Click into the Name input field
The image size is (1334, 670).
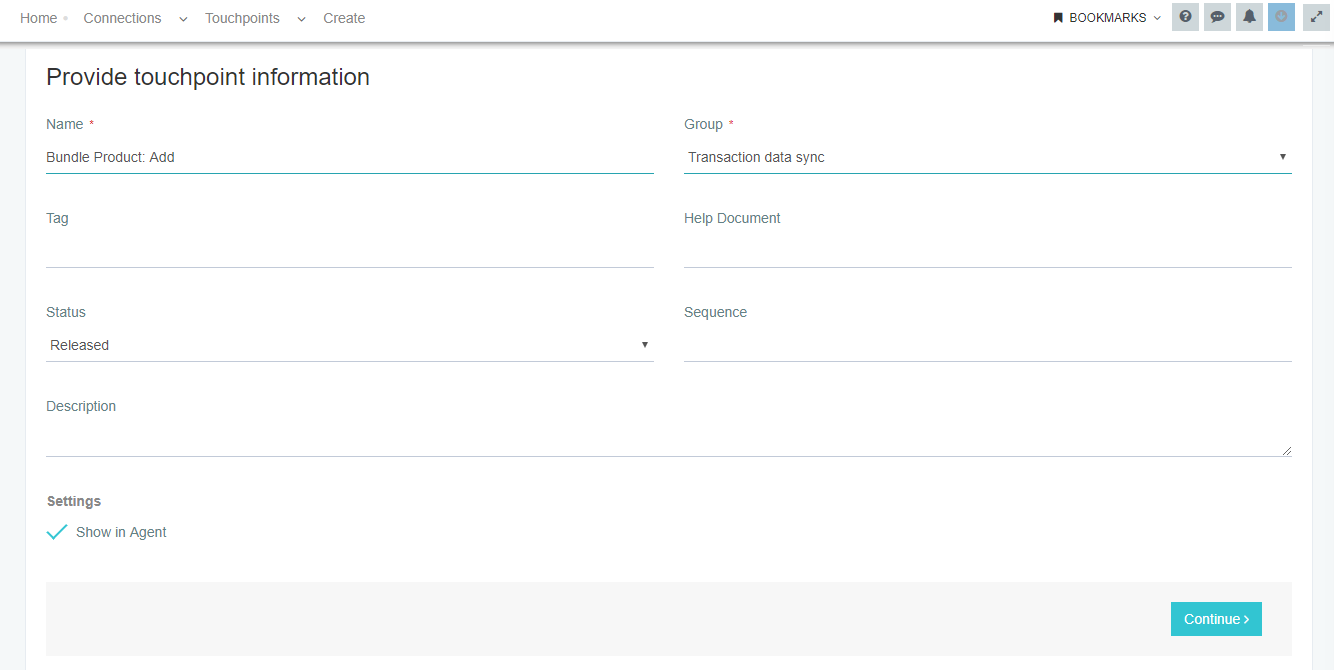tap(349, 157)
